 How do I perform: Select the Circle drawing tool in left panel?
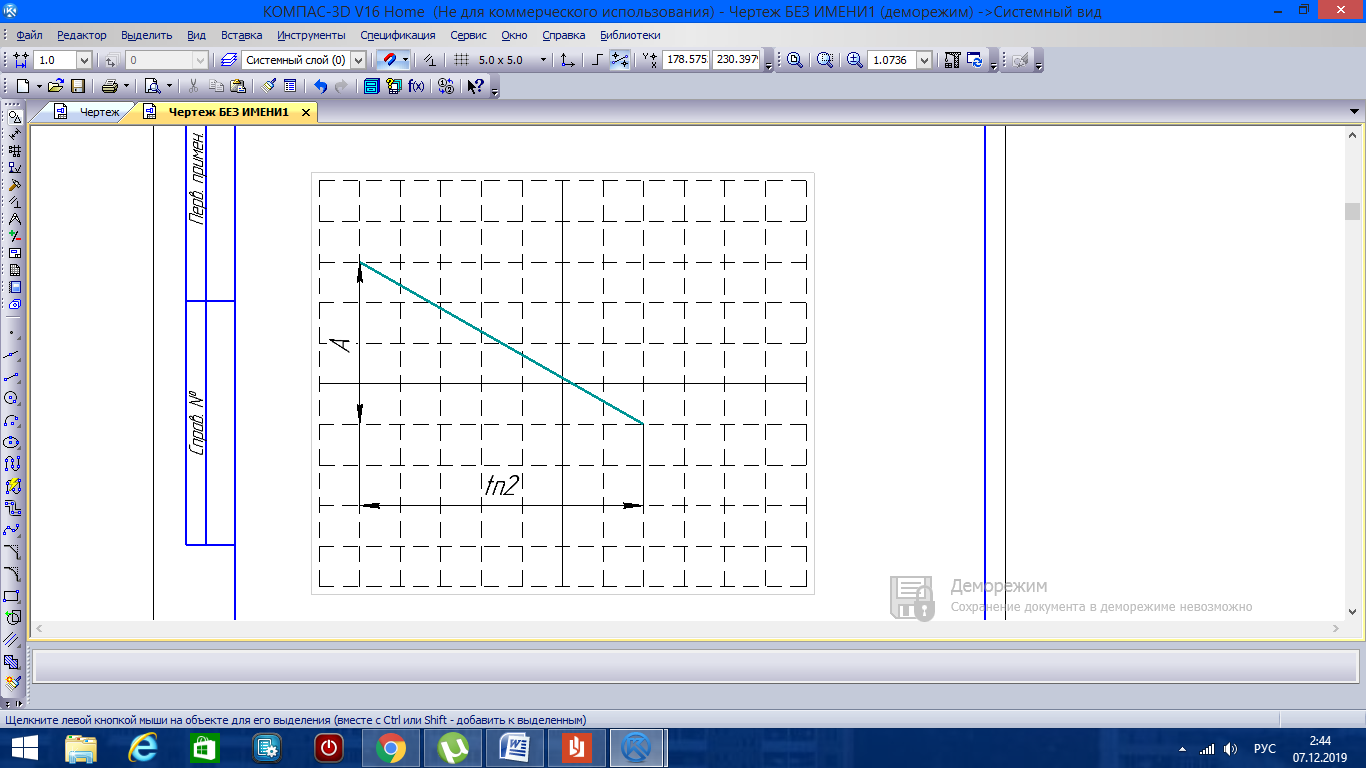coord(12,398)
